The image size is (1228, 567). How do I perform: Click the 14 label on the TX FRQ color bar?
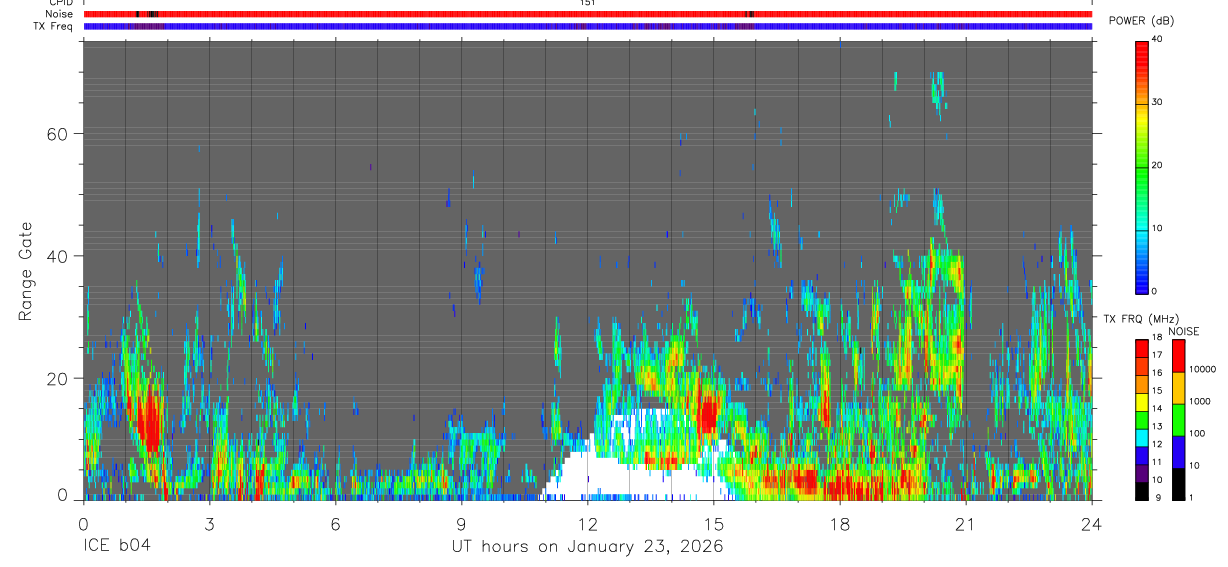(x=1157, y=408)
